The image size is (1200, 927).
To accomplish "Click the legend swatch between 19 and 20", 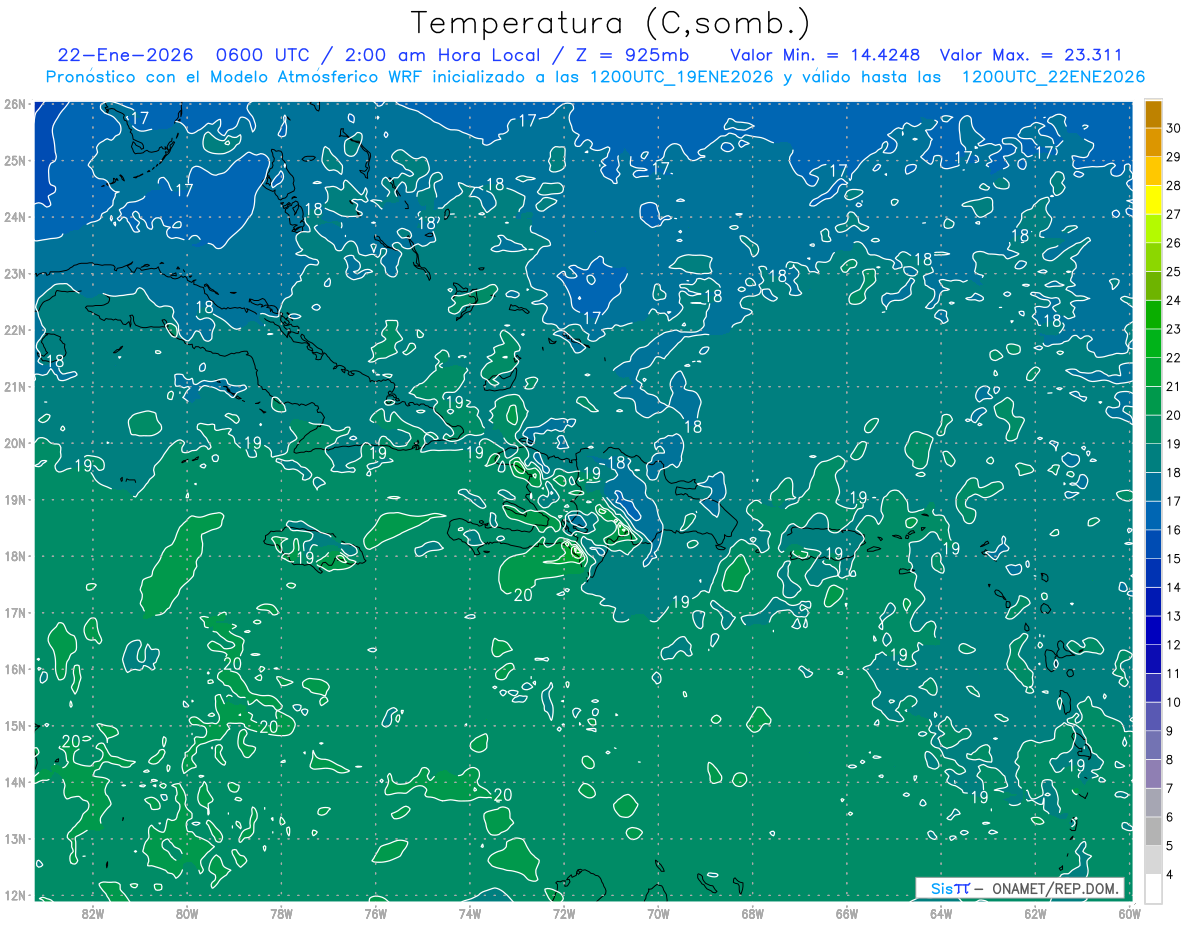I will tap(1153, 429).
